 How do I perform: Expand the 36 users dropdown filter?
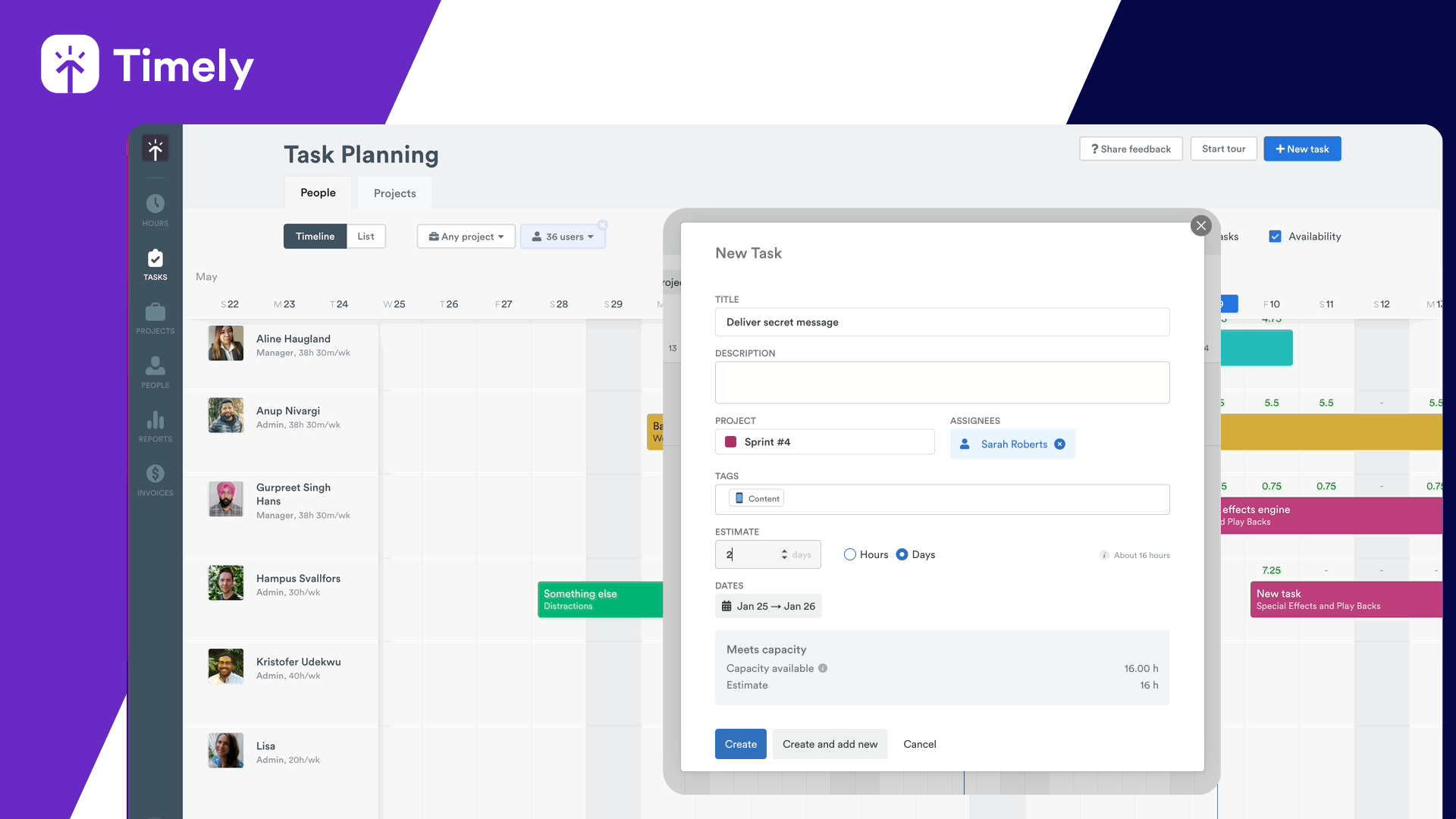point(563,236)
